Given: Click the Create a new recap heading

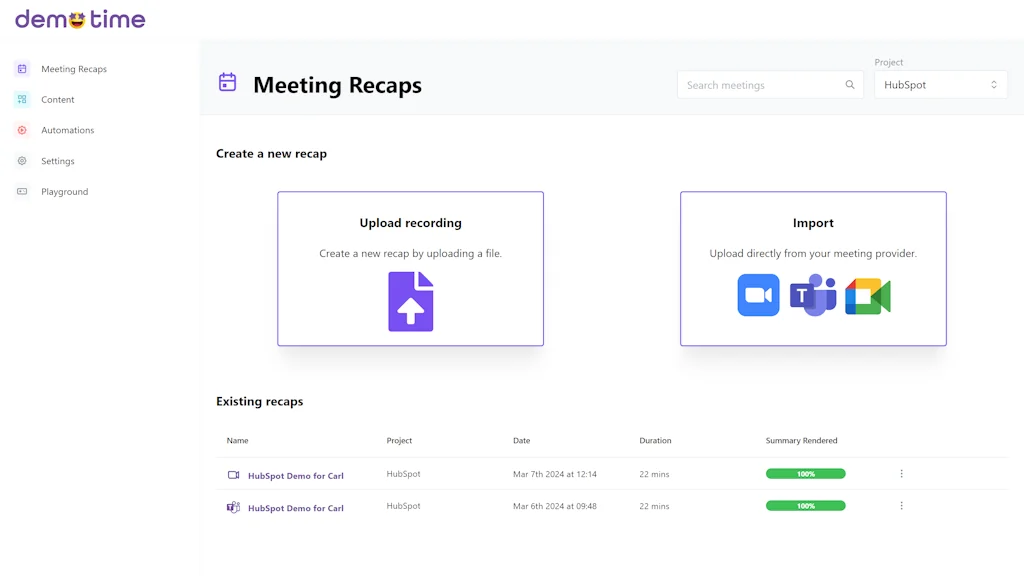Looking at the screenshot, I should 271,153.
